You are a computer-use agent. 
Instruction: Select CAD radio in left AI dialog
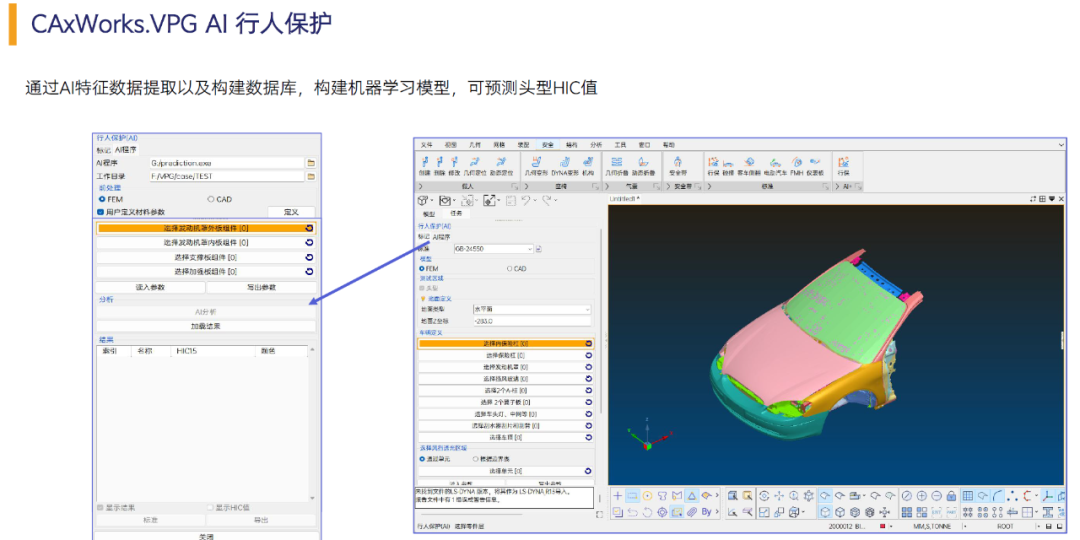tap(210, 199)
